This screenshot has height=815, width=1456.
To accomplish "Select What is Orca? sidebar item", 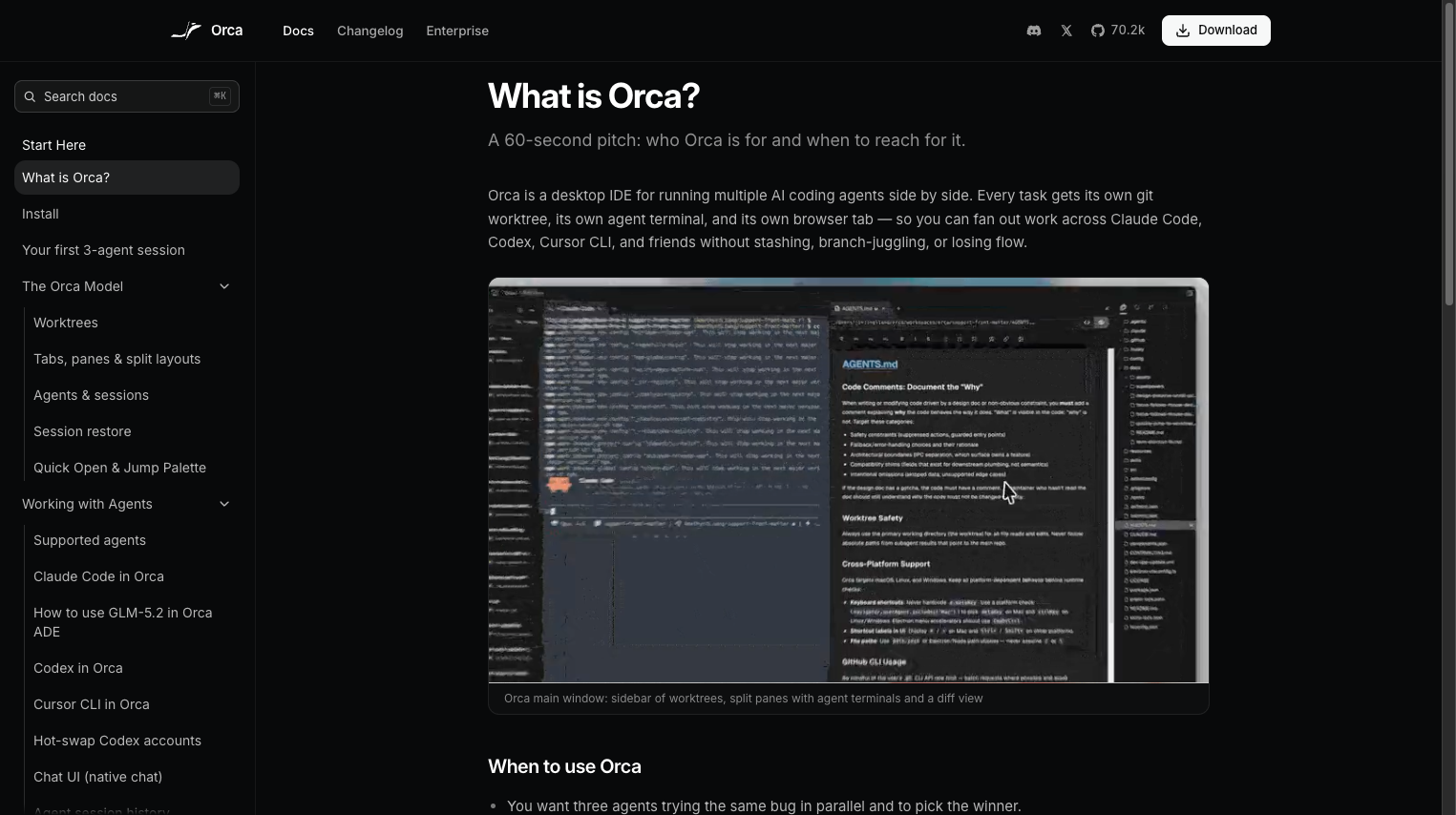I will (x=127, y=178).
